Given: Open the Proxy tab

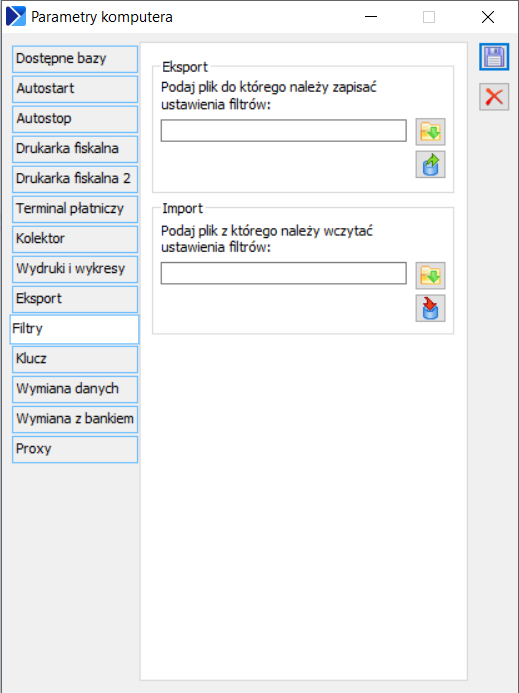Looking at the screenshot, I should coord(75,449).
